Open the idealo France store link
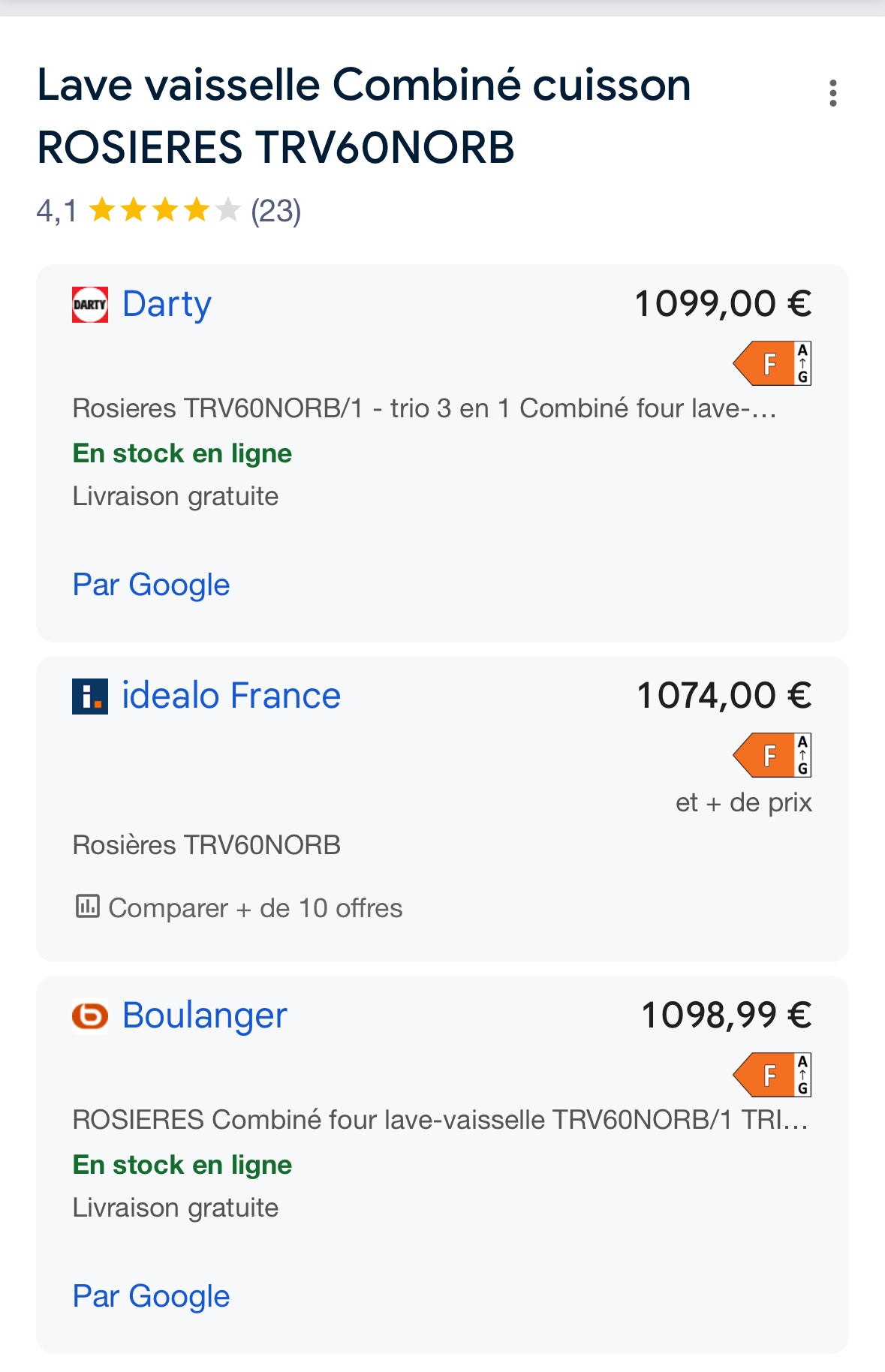Viewport: 885px width, 1372px height. click(x=231, y=697)
